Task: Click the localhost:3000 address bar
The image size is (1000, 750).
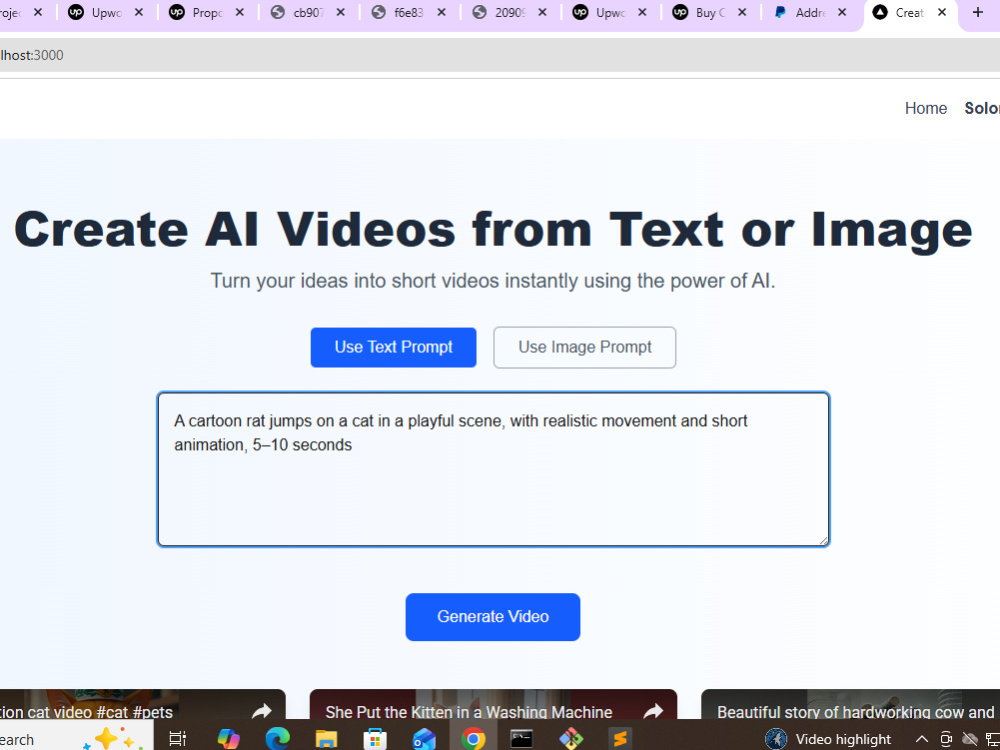Action: (x=500, y=55)
